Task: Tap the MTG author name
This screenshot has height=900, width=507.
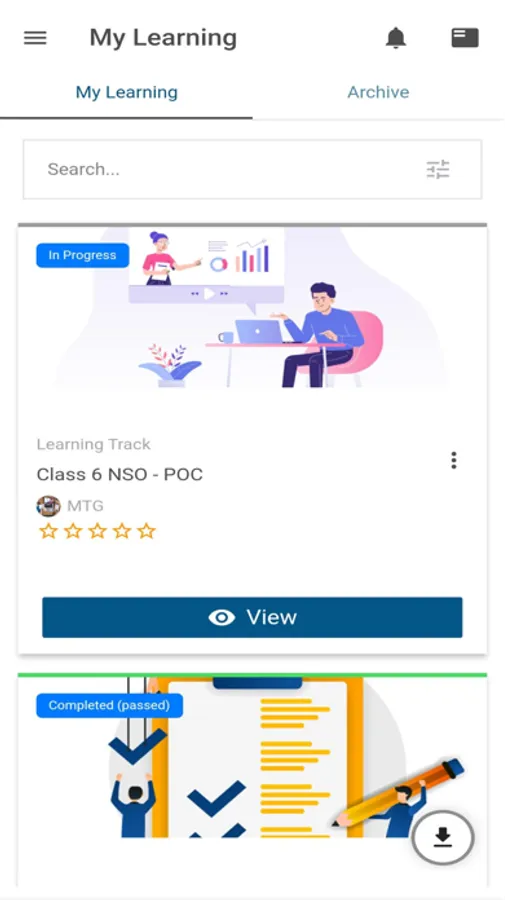Action: [x=86, y=506]
